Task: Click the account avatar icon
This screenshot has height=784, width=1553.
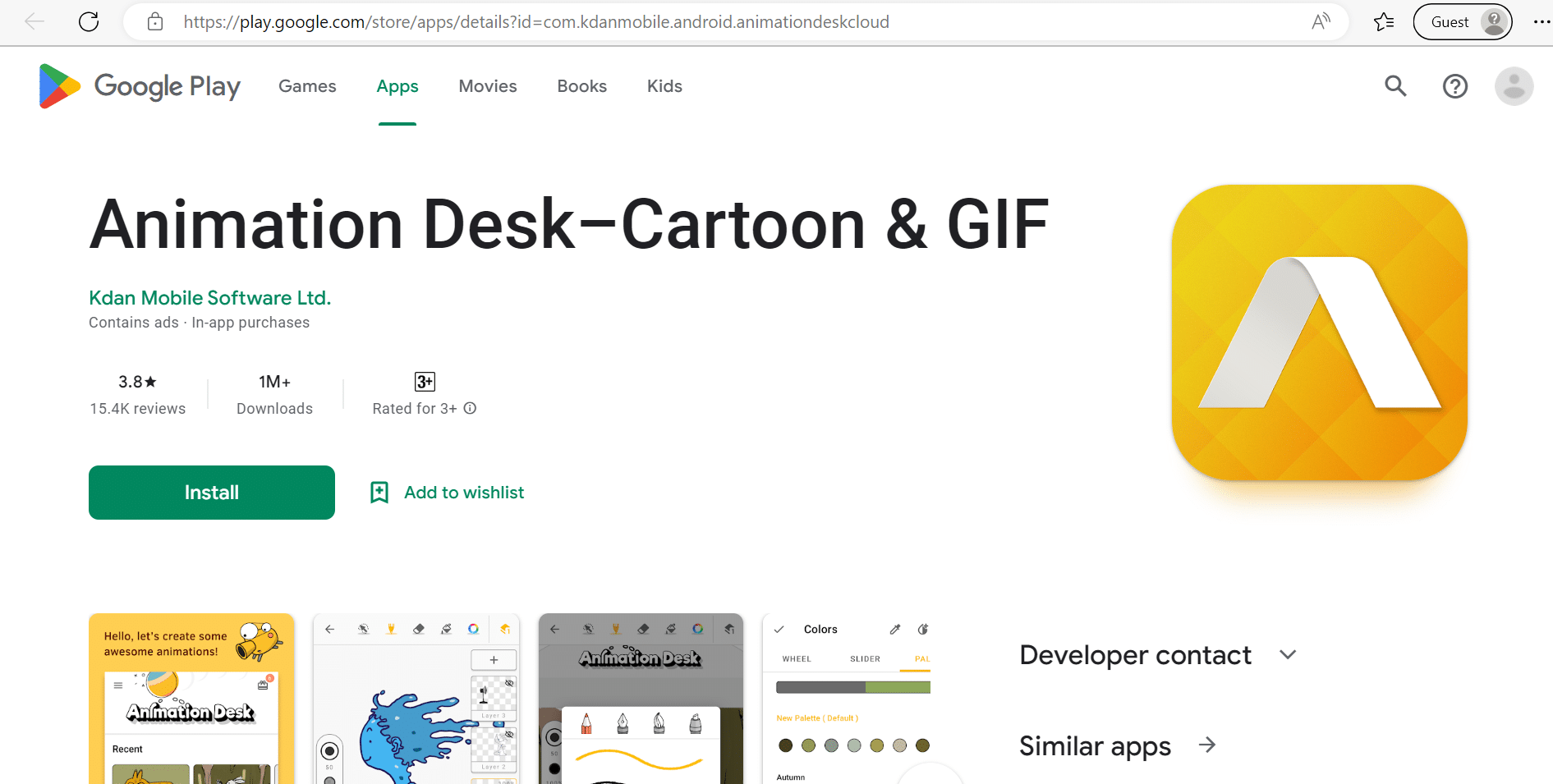Action: click(x=1514, y=86)
